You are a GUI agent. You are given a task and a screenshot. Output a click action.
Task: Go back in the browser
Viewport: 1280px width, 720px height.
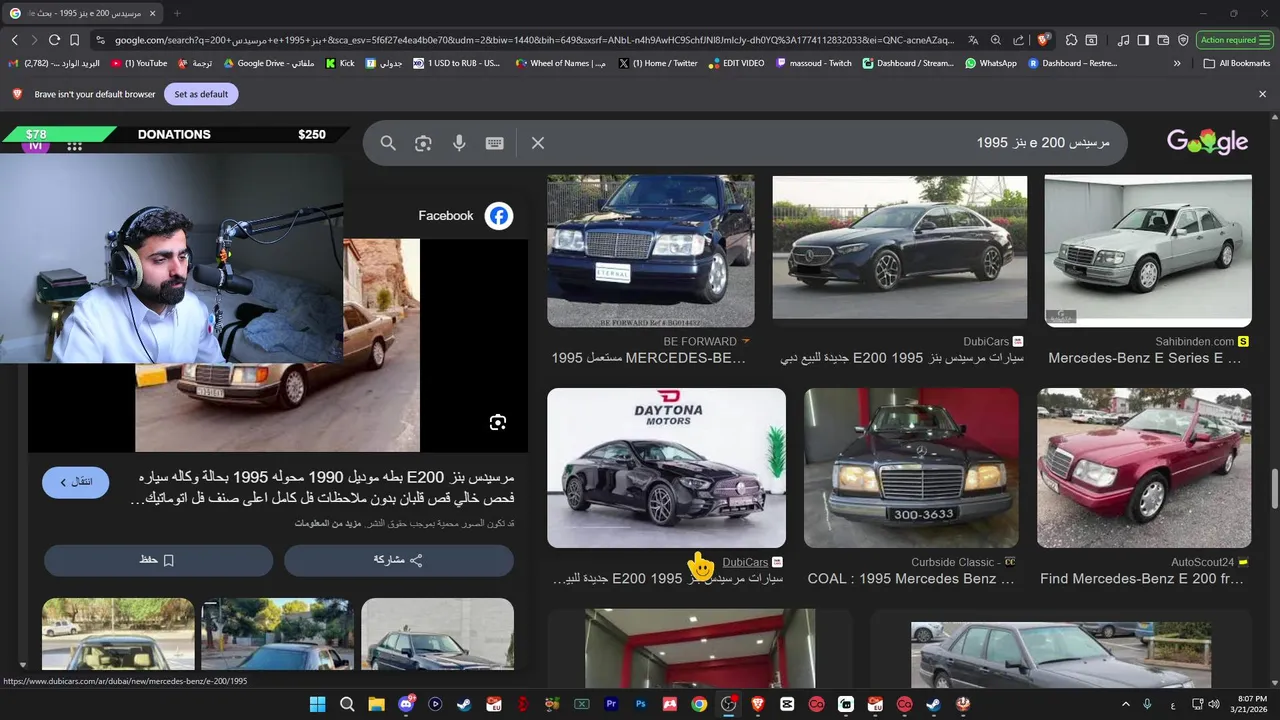(x=14, y=40)
